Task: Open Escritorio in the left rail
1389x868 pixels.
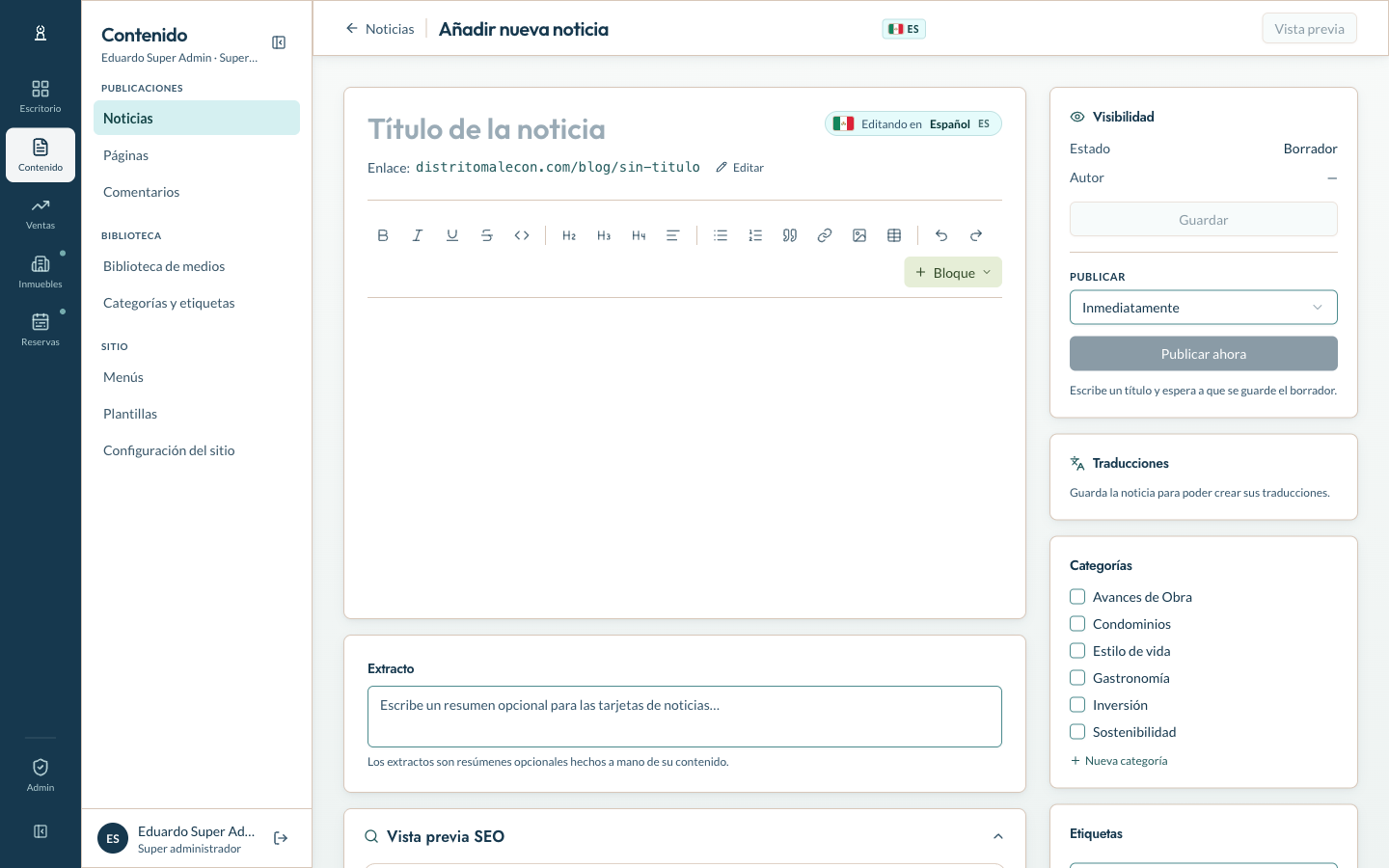Action: click(41, 96)
